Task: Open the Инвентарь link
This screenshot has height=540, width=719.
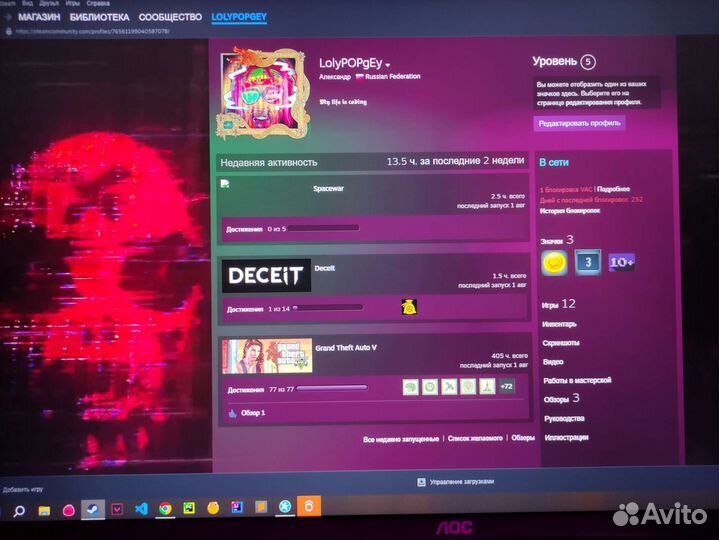Action: [559, 324]
